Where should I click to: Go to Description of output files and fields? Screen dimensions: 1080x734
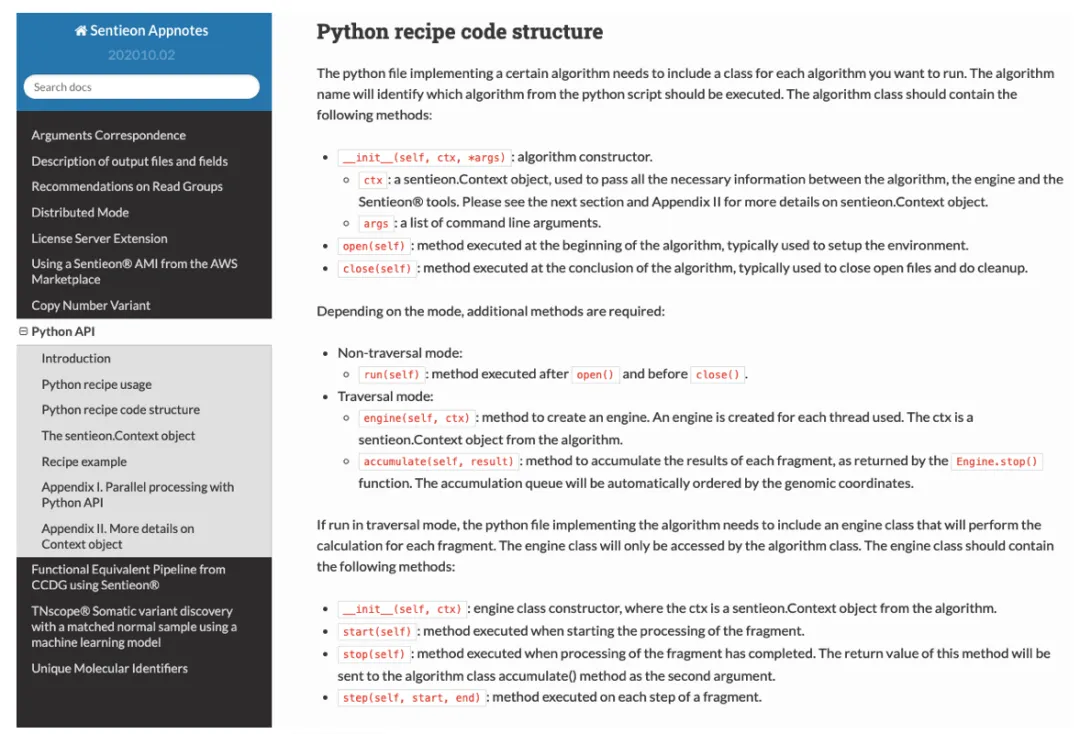(x=129, y=161)
